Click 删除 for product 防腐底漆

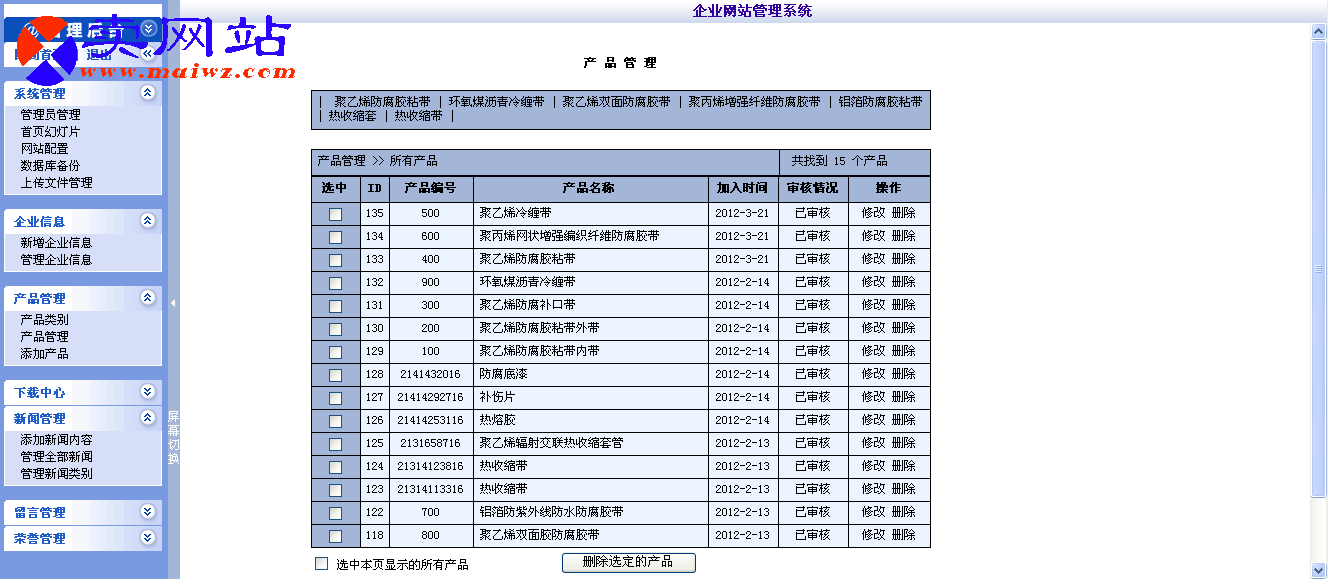(903, 374)
